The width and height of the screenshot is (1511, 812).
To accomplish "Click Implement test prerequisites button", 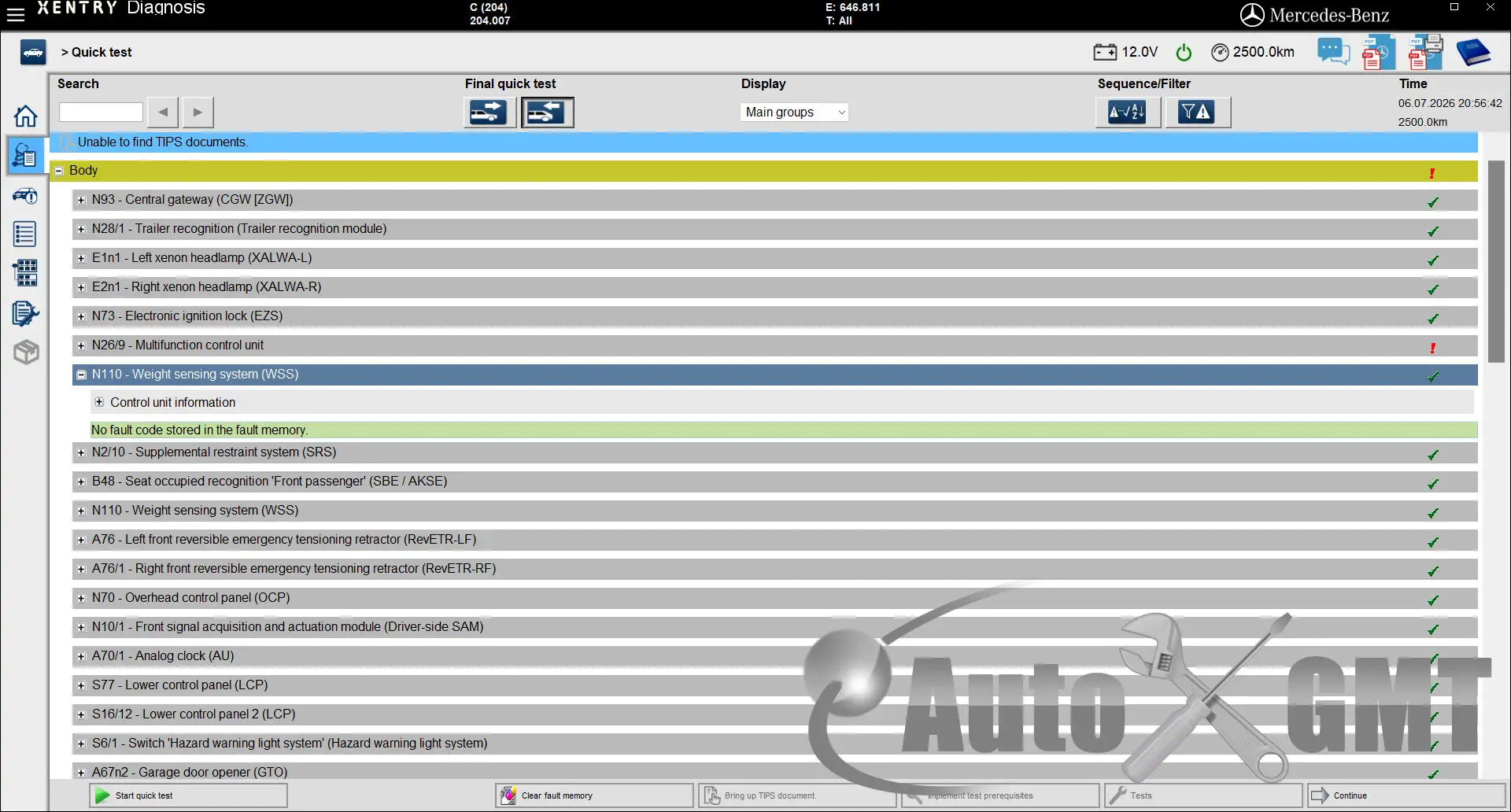I will click(x=1000, y=795).
